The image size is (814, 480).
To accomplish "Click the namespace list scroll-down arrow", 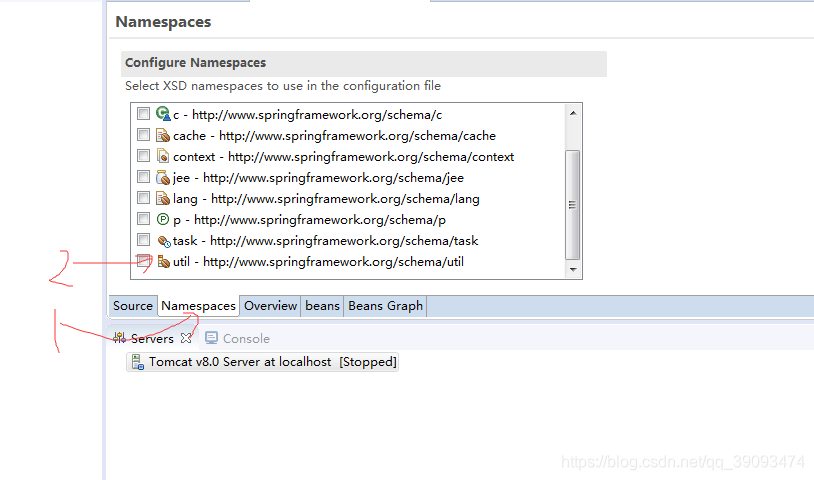I will 573,269.
